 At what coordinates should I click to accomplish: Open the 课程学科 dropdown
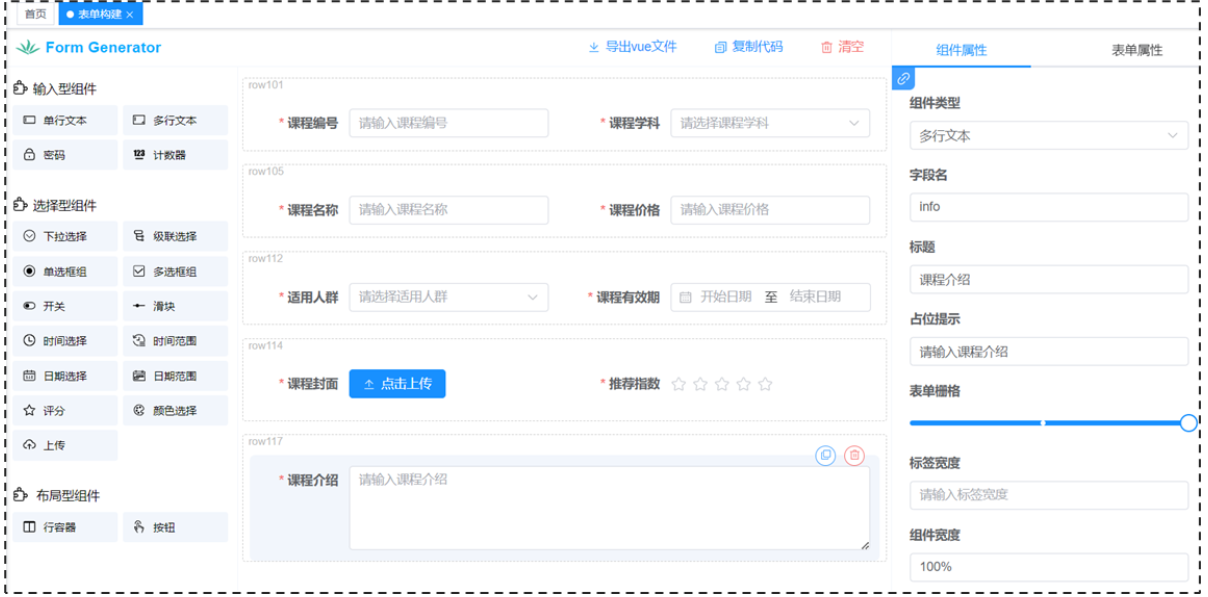[770, 123]
